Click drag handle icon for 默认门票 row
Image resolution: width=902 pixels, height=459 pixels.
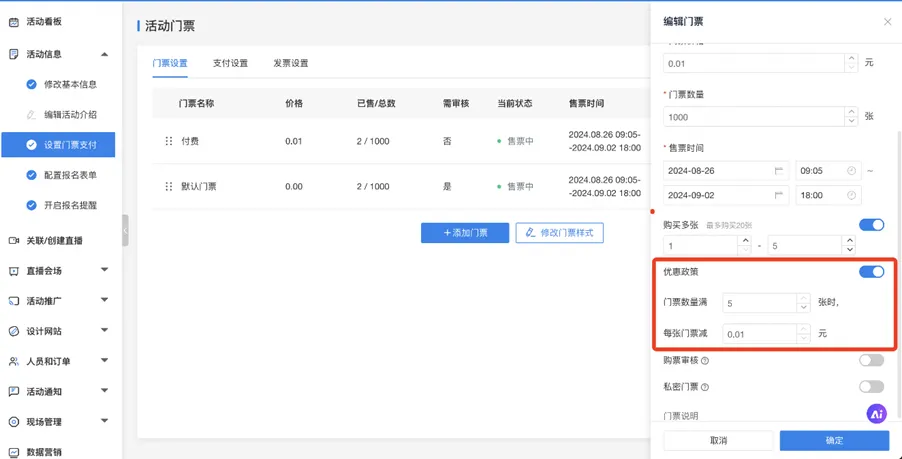(168, 187)
